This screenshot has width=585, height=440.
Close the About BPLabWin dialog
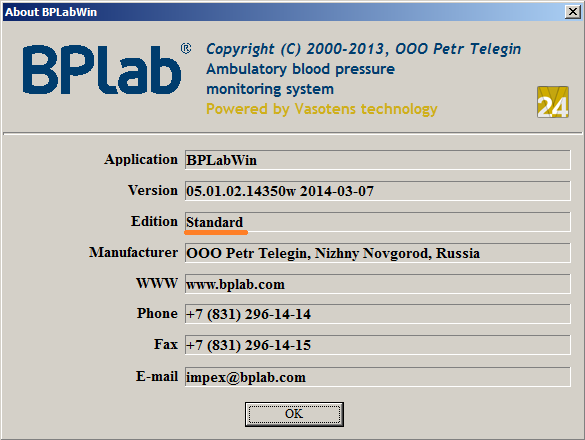pyautogui.click(x=573, y=12)
